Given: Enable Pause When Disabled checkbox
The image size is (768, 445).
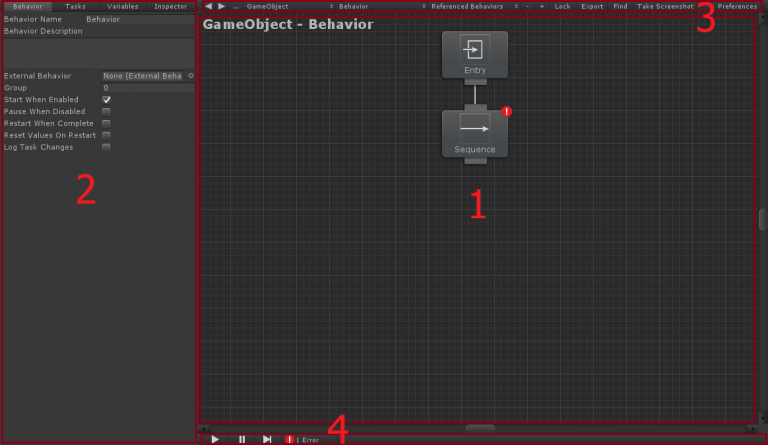Looking at the screenshot, I should [106, 112].
